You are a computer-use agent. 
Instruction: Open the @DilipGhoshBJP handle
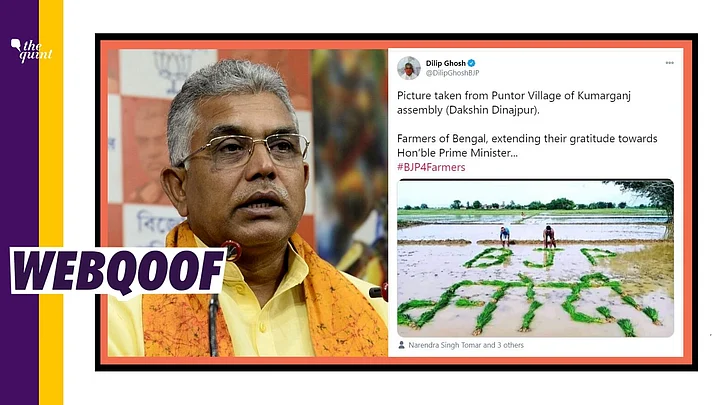pos(452,73)
